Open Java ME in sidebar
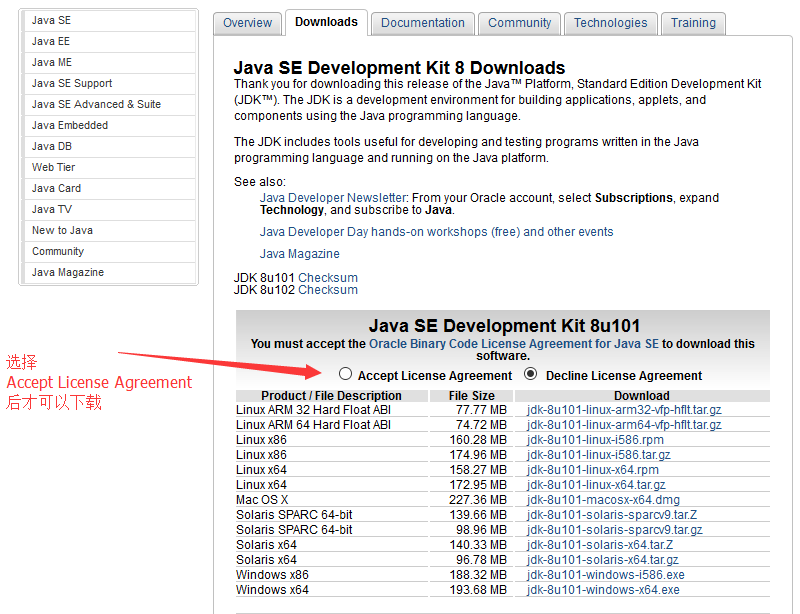 click(109, 62)
